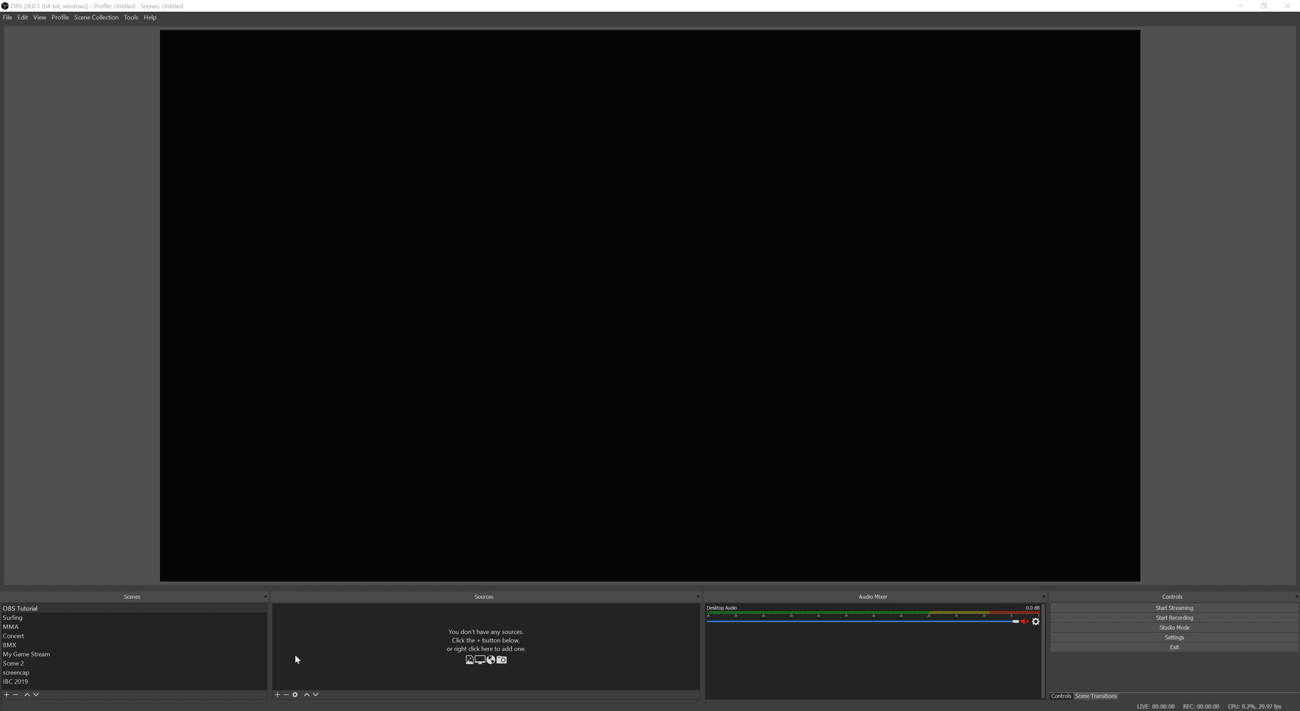This screenshot has height=711, width=1300.
Task: Open the Tools menu
Action: click(x=131, y=17)
